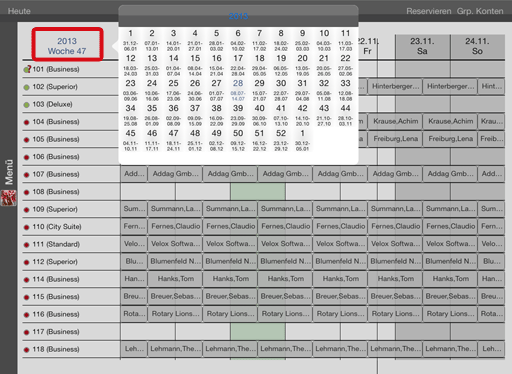512x374 pixels.
Task: Open Rotary Lions booking on Saturday 23.11.
Action: coord(450,314)
